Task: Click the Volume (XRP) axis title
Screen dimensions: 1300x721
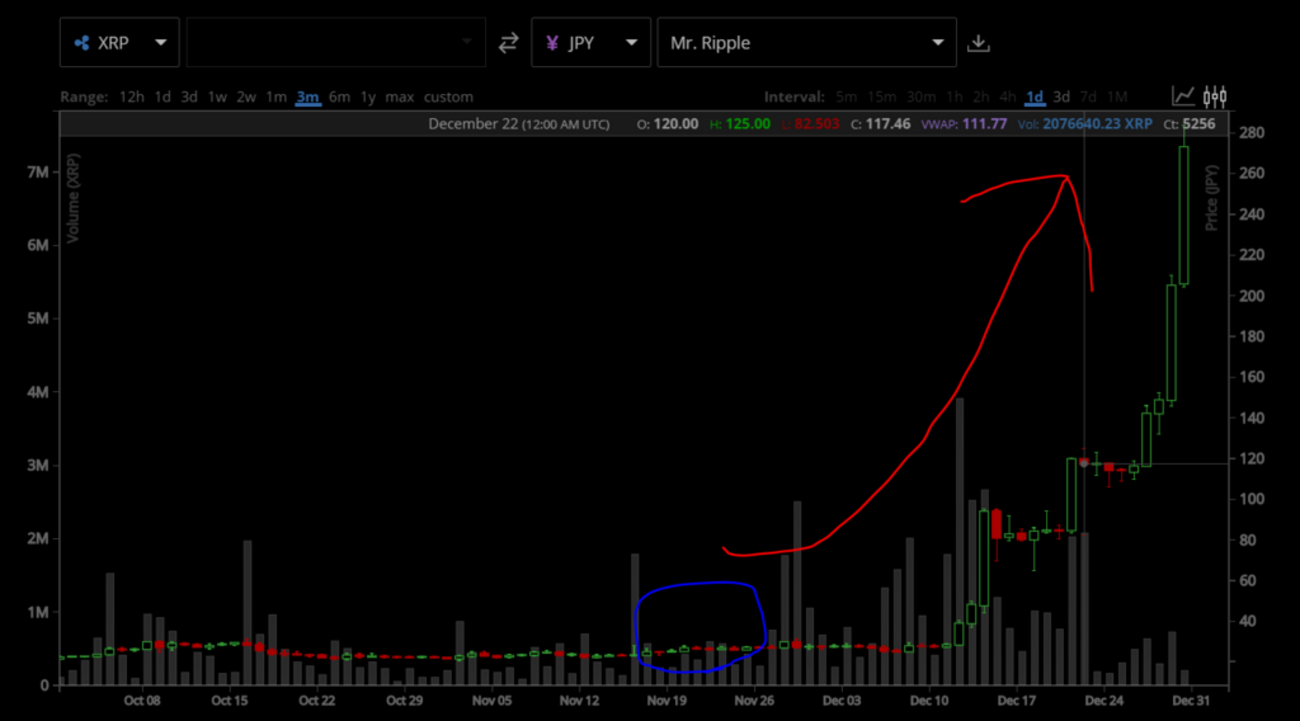Action: click(72, 198)
